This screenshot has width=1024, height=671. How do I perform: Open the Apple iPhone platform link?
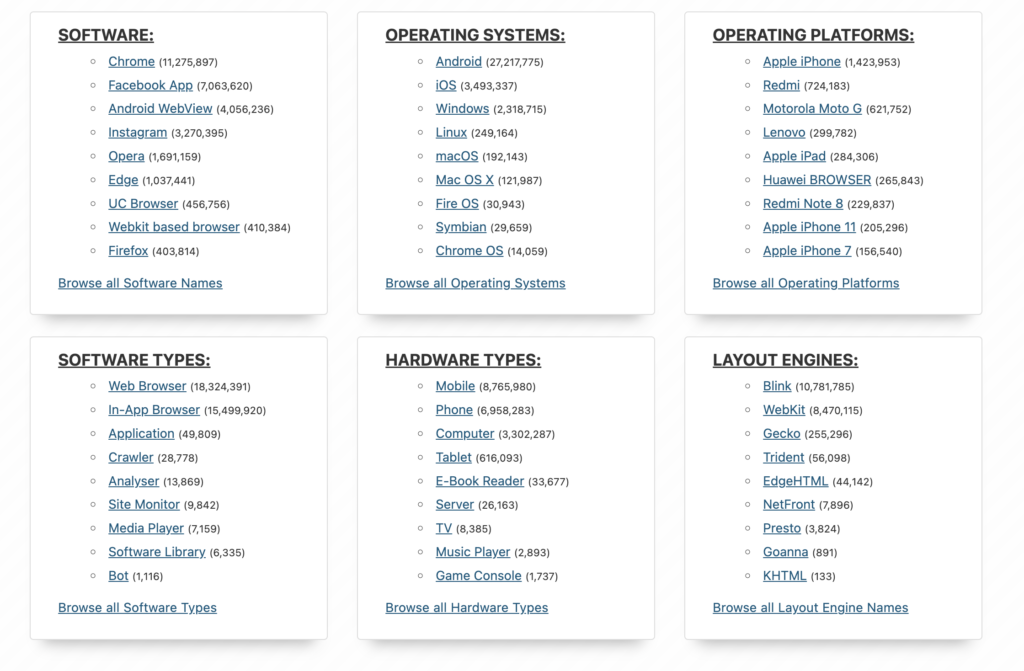click(x=802, y=61)
